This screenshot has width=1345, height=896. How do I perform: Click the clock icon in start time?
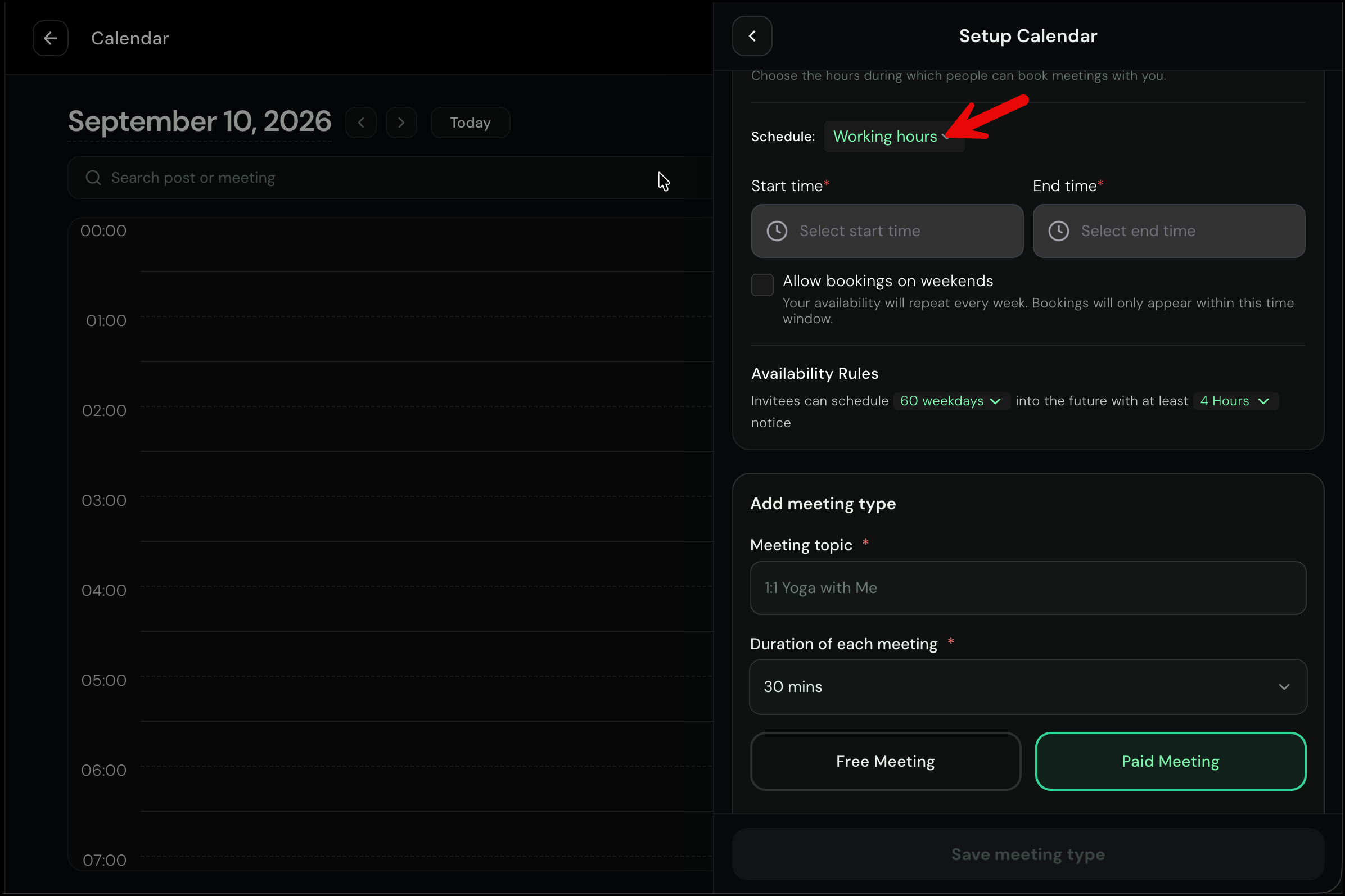[x=777, y=231]
